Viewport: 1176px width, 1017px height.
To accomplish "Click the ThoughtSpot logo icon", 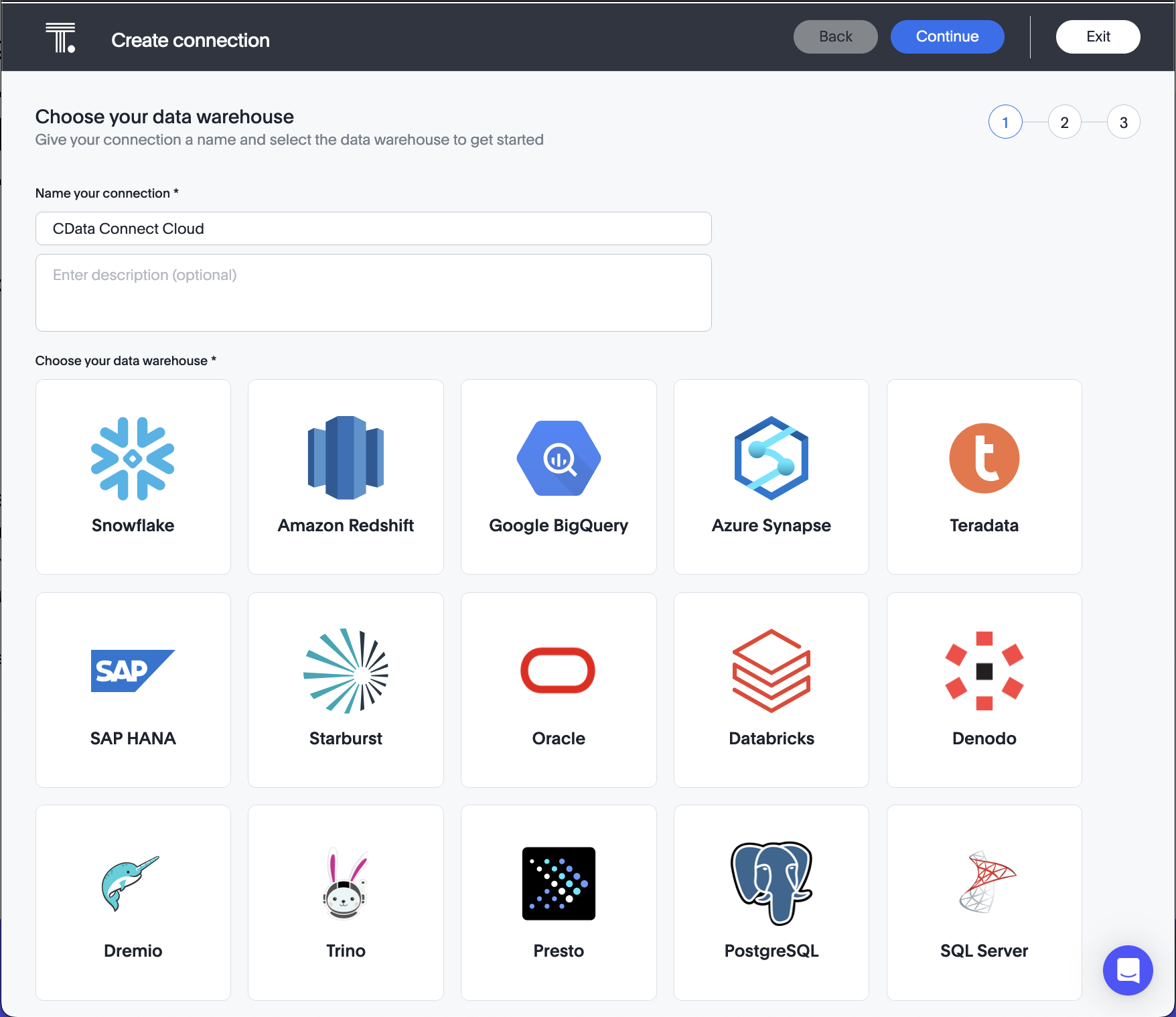I will (x=60, y=38).
